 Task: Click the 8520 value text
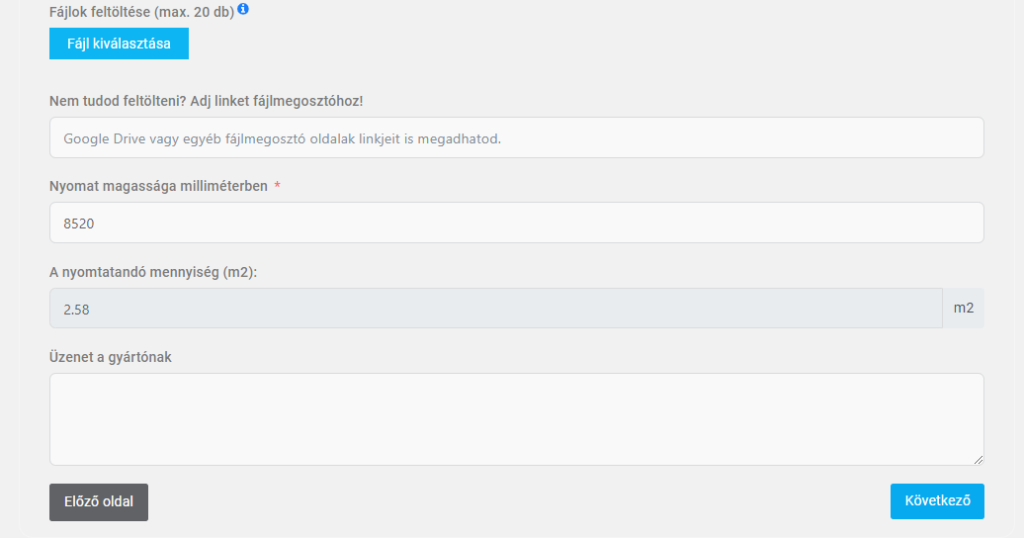79,224
